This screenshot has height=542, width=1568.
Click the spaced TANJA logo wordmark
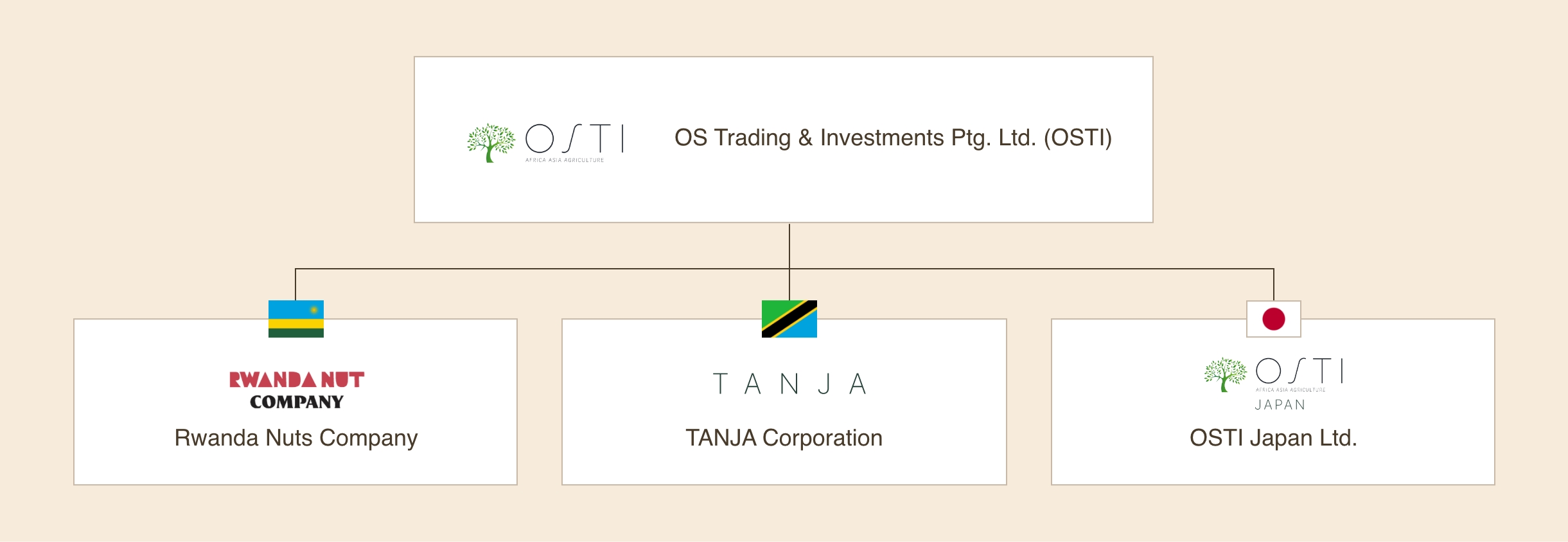pos(789,384)
